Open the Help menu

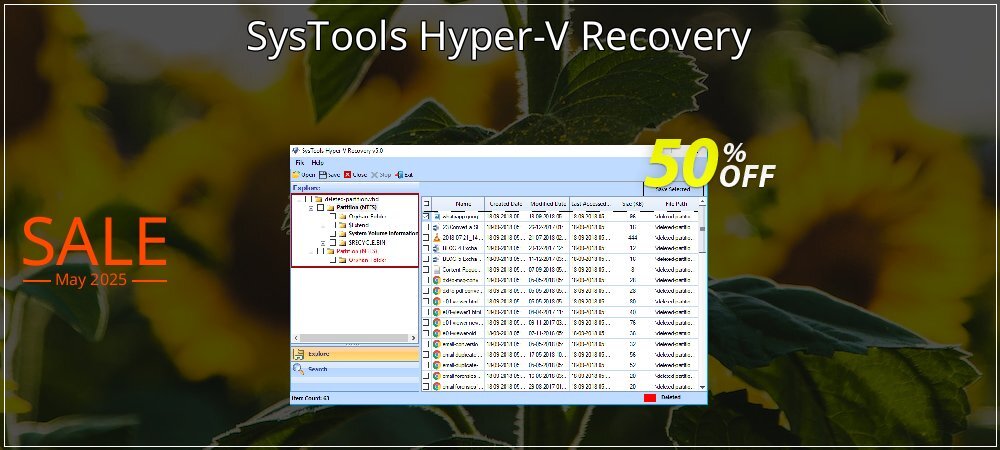[318, 163]
